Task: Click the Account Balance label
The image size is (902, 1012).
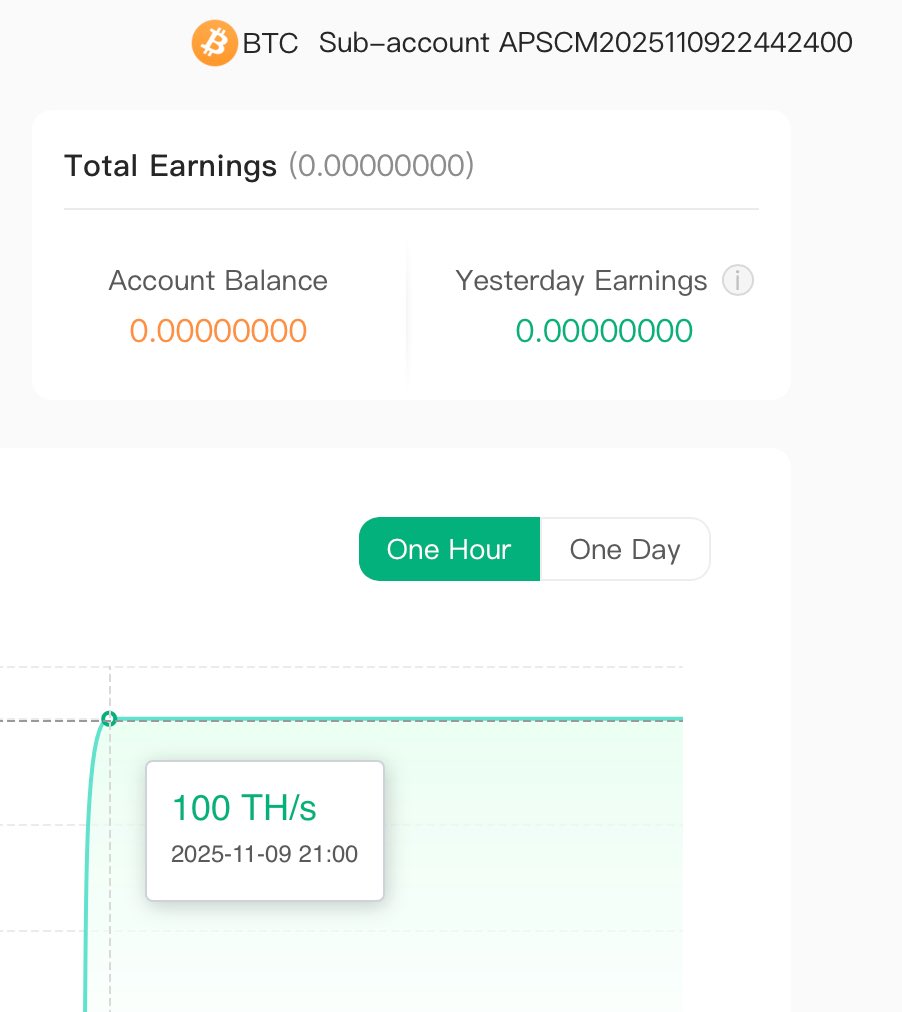Action: pos(218,281)
